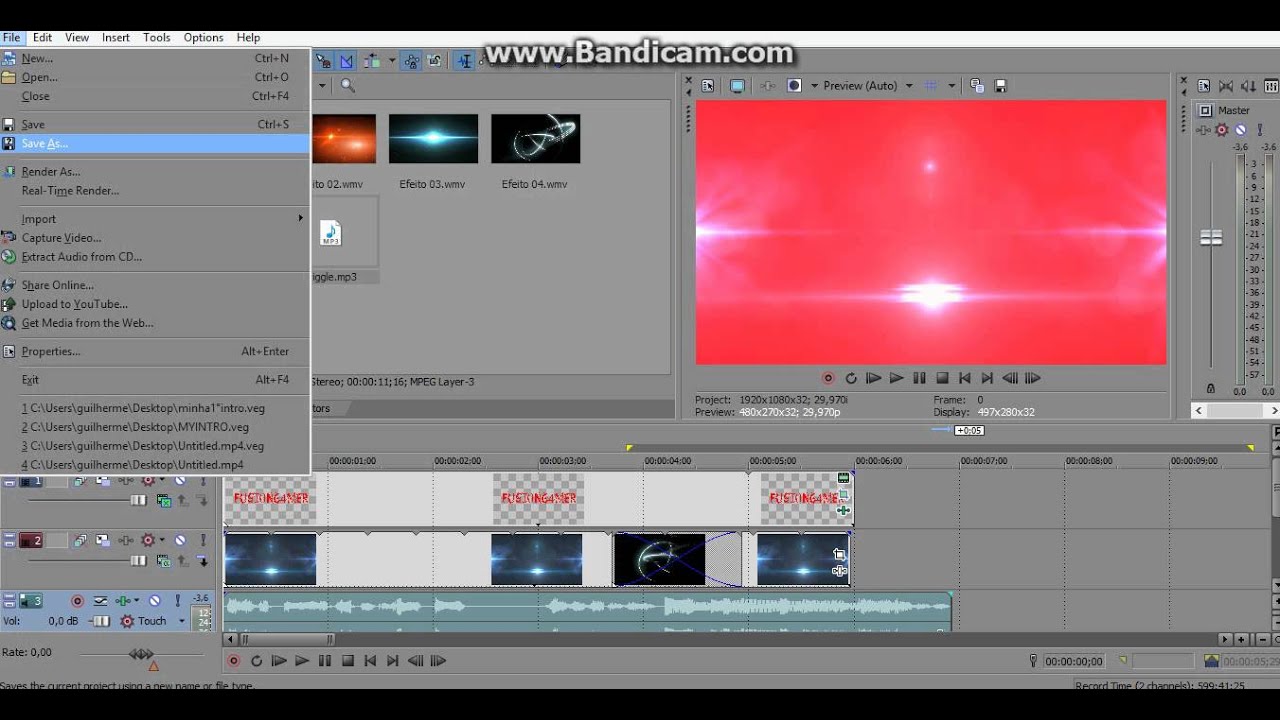Click the media search magnifier icon
The height and width of the screenshot is (720, 1280).
[347, 86]
